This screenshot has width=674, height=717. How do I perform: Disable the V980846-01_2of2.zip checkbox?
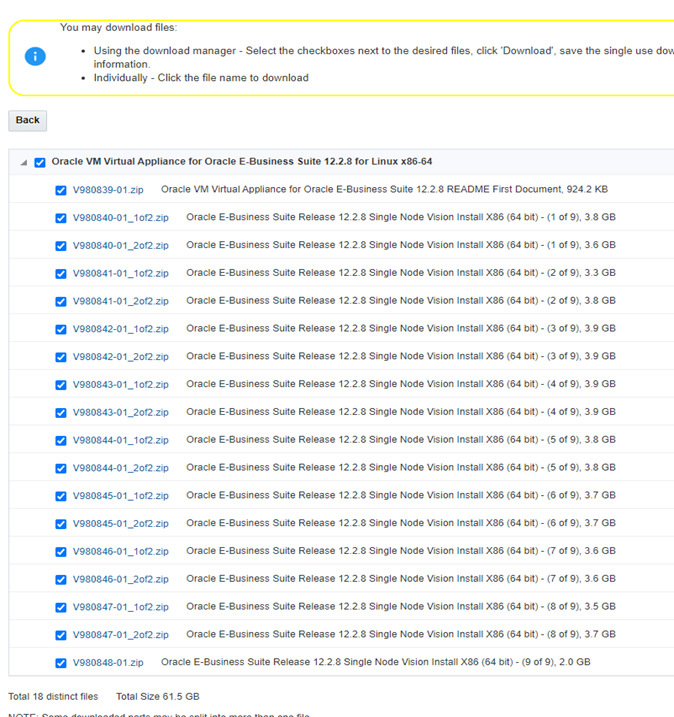(x=61, y=579)
